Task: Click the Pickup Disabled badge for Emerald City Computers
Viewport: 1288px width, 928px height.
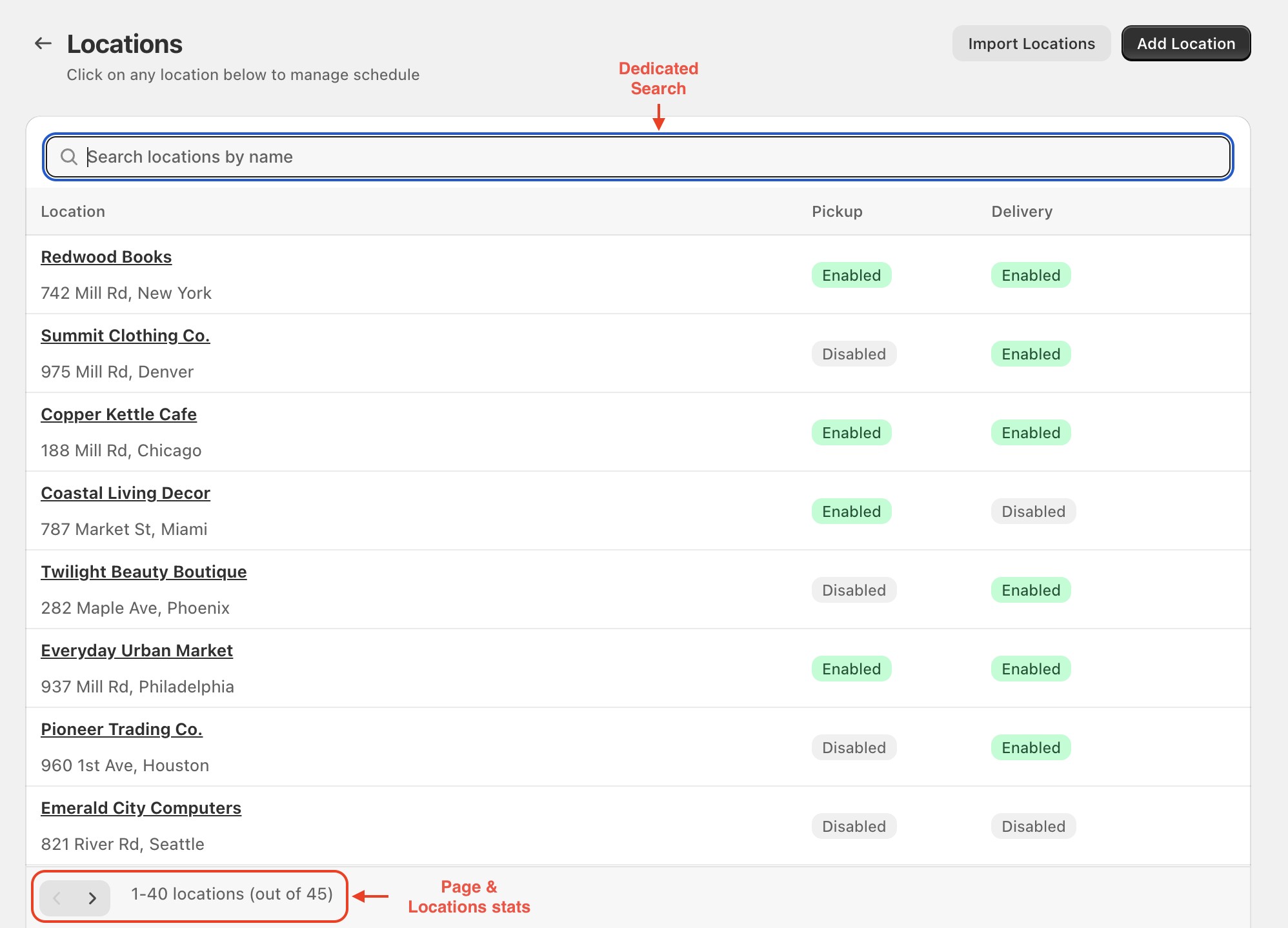Action: tap(854, 827)
